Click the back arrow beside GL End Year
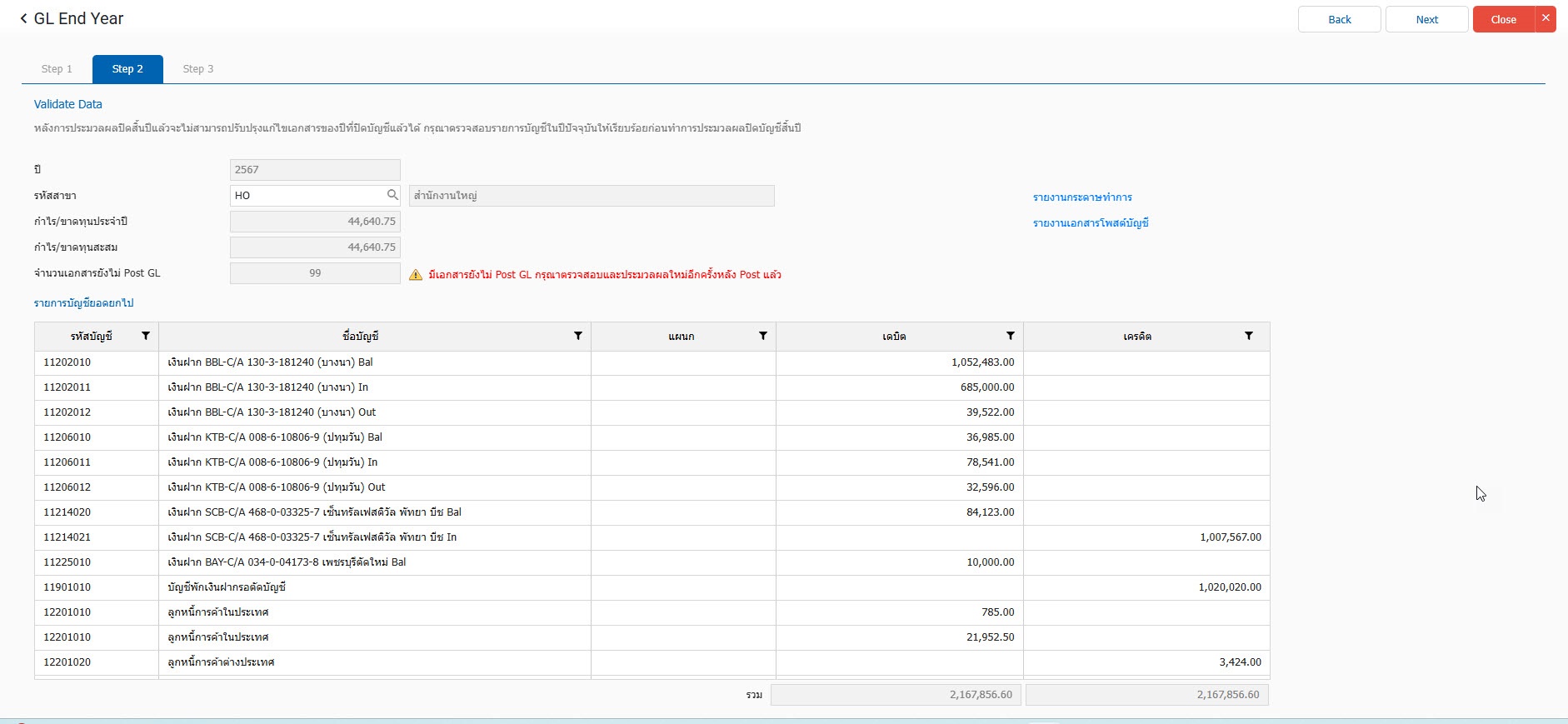1568x724 pixels. tap(23, 18)
